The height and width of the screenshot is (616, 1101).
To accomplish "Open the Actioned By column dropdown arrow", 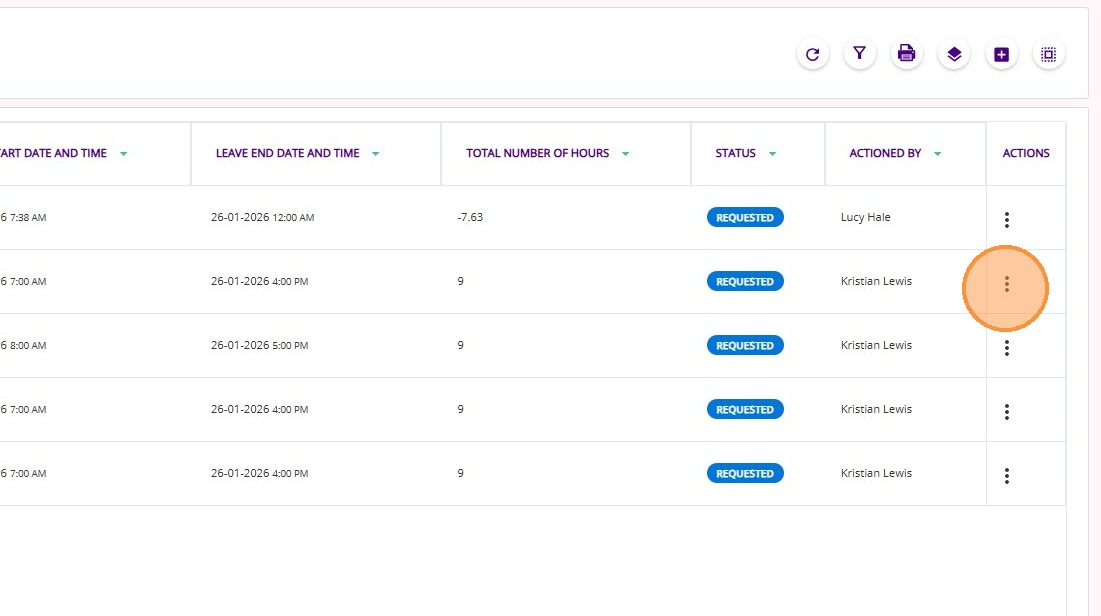I will (938, 154).
